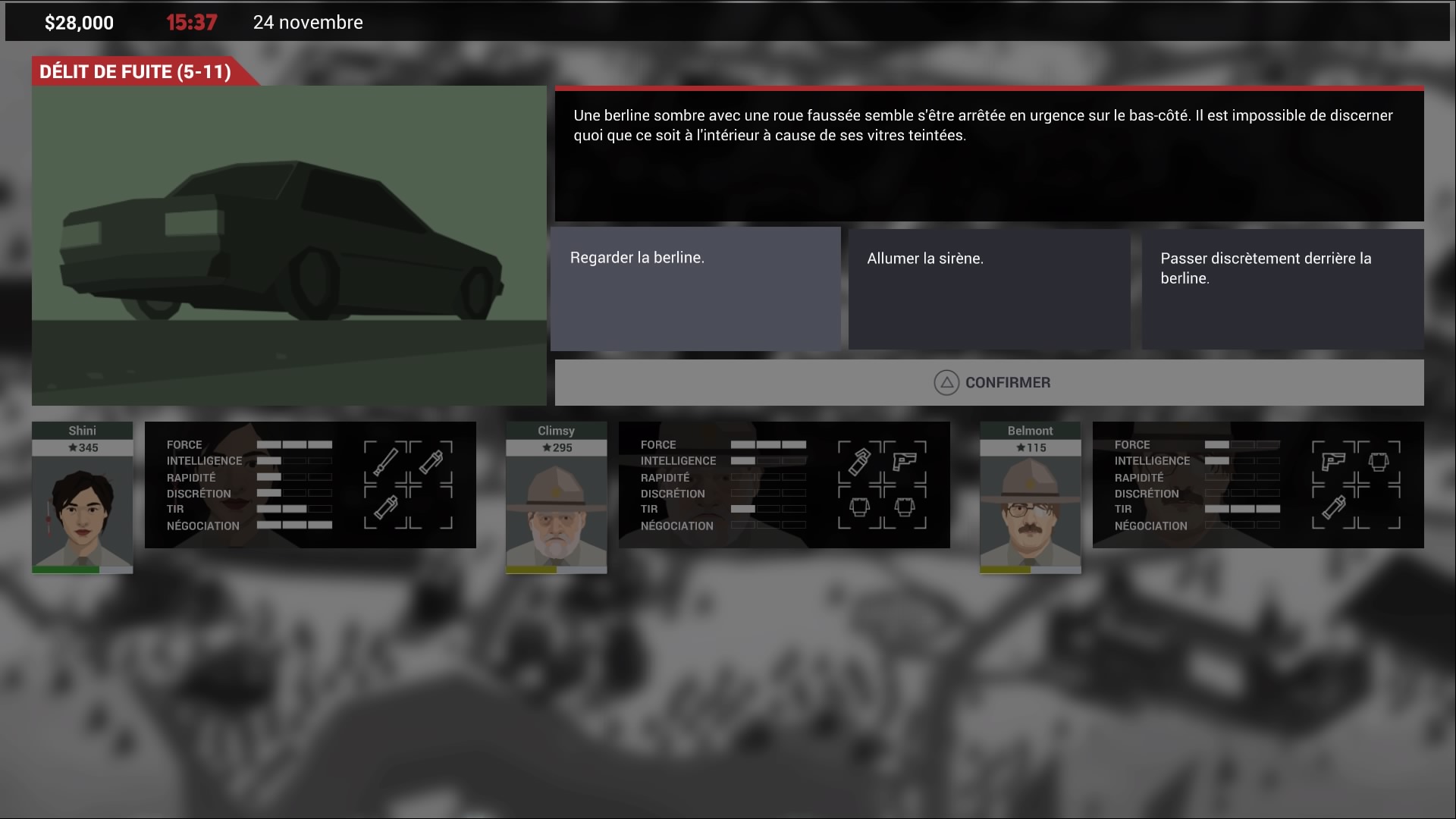This screenshot has height=819, width=1456.
Task: Click Climsy's 'TIR' stat label
Action: pos(649,510)
